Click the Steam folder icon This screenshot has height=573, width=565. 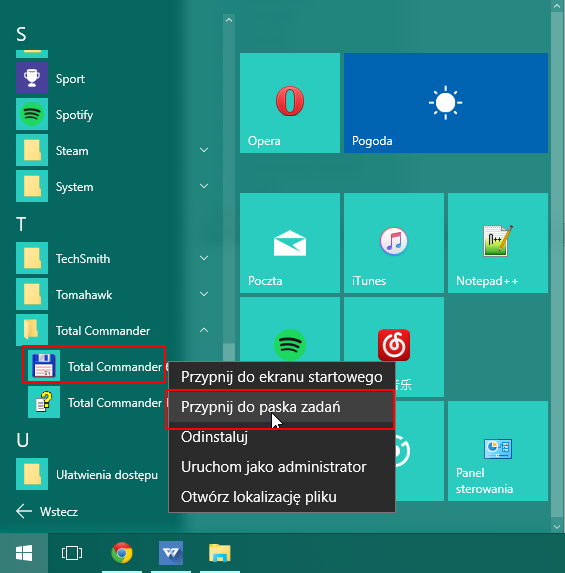tap(32, 150)
